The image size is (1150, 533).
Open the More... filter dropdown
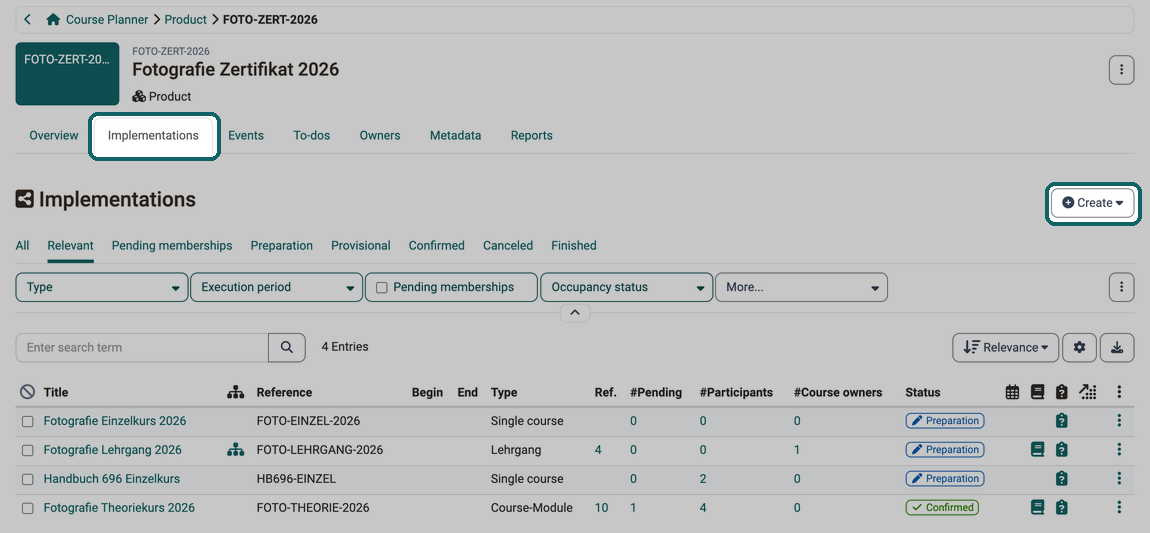801,287
